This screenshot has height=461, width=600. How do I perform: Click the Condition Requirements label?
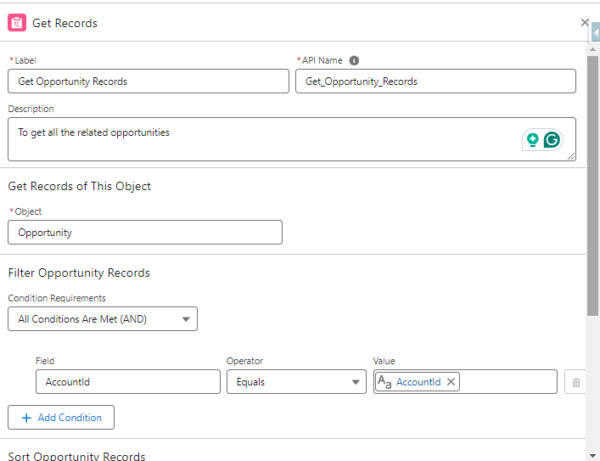point(57,298)
